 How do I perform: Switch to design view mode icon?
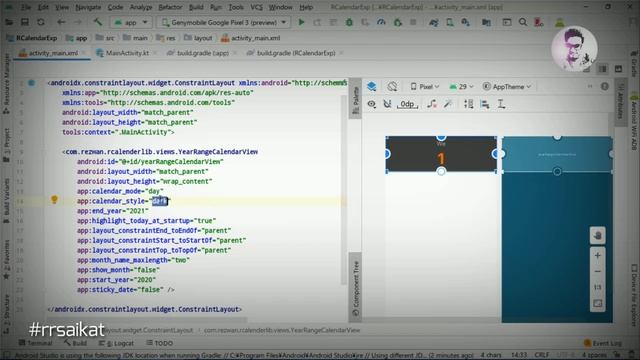click(x=618, y=69)
